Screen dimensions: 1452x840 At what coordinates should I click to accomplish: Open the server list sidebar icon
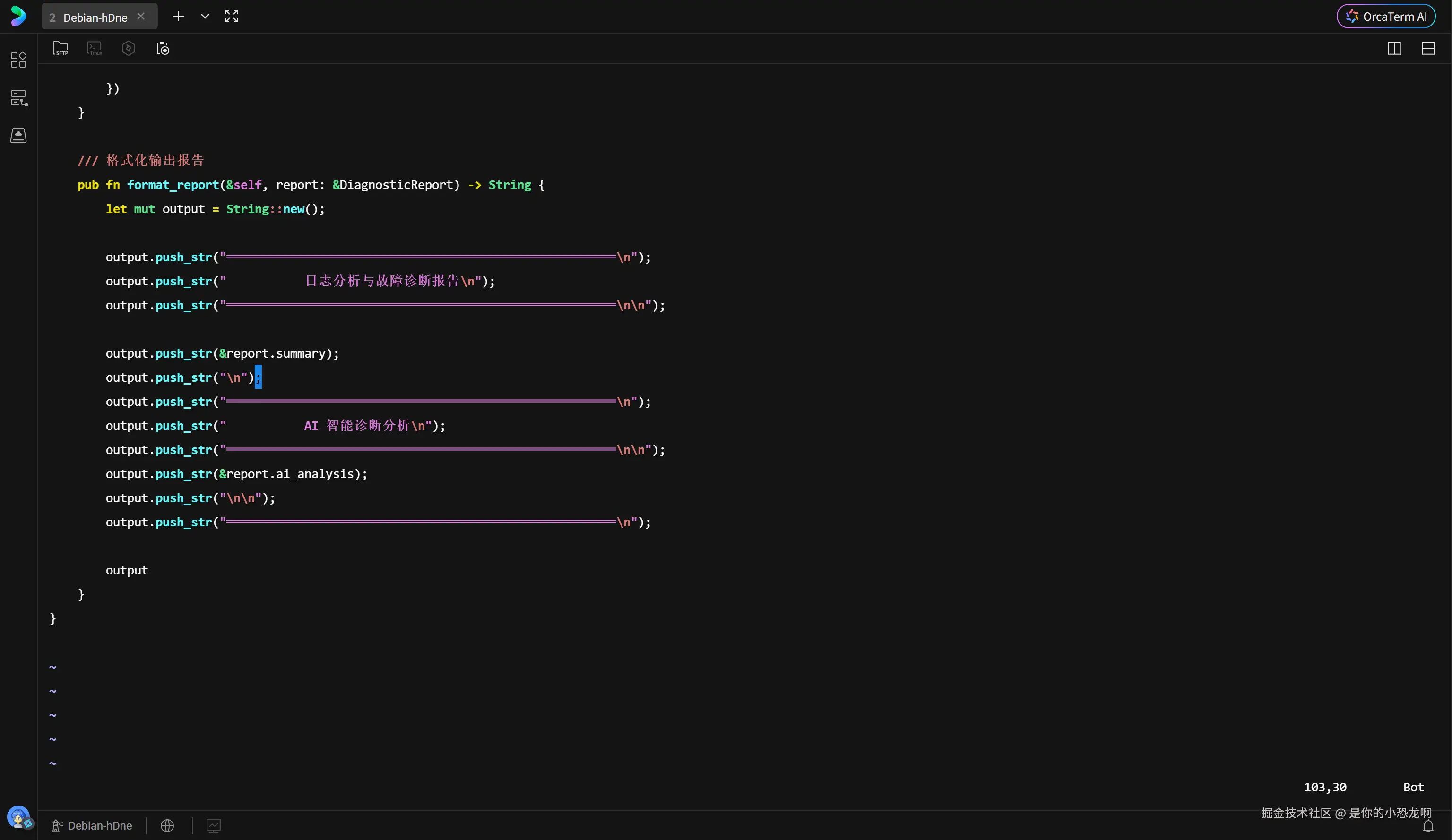tap(18, 98)
